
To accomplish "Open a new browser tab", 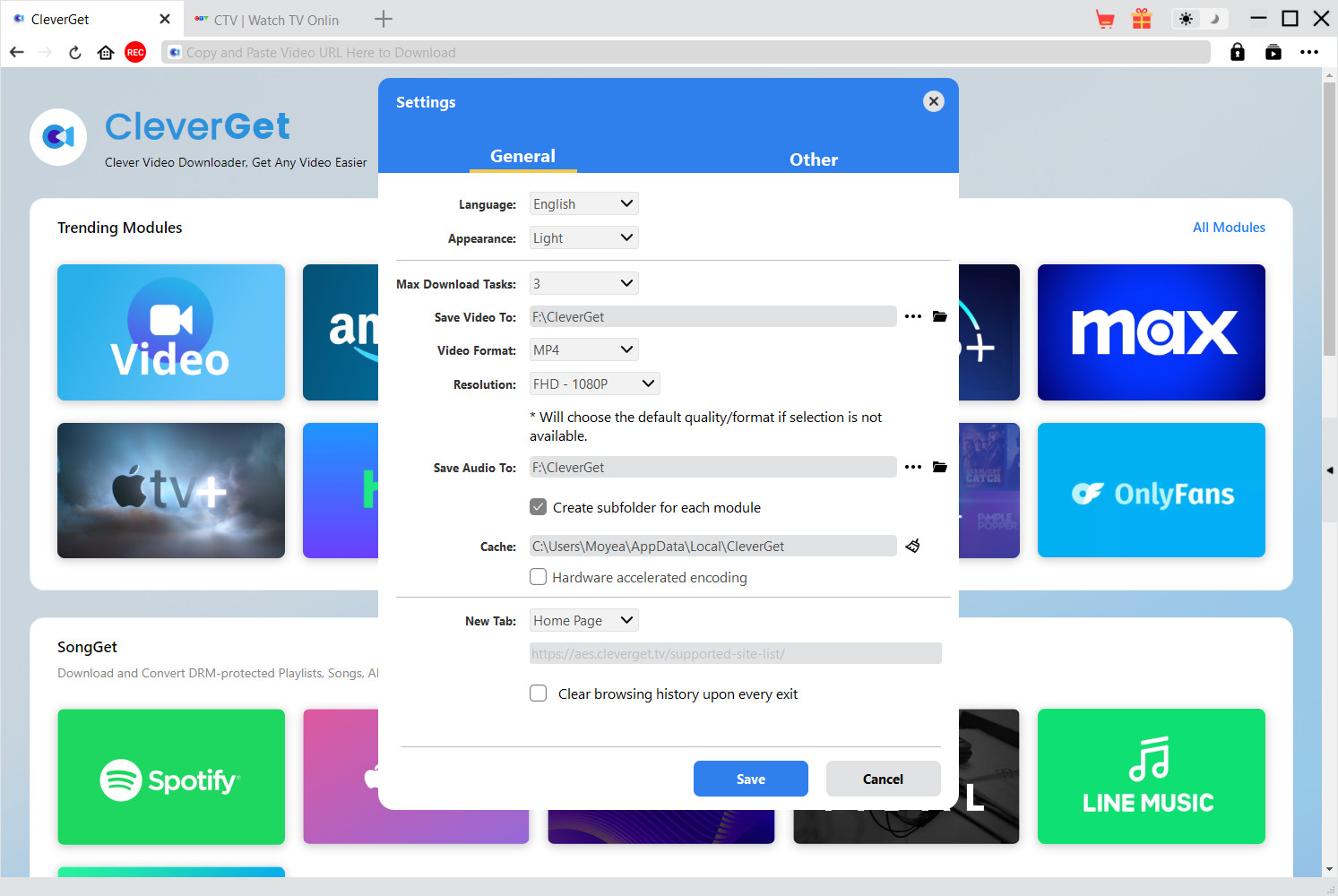I will click(x=384, y=19).
